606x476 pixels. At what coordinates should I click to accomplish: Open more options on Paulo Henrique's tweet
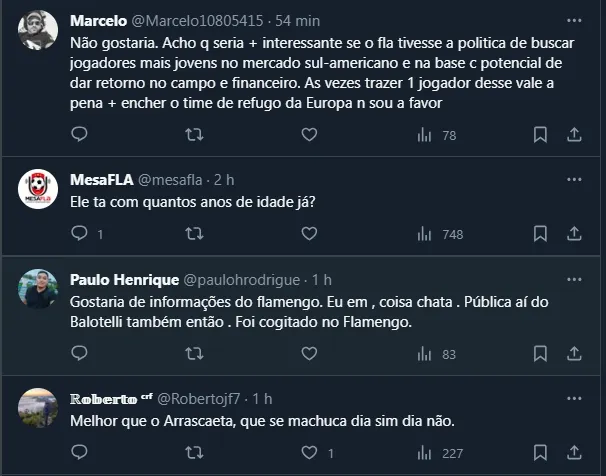pyautogui.click(x=574, y=278)
